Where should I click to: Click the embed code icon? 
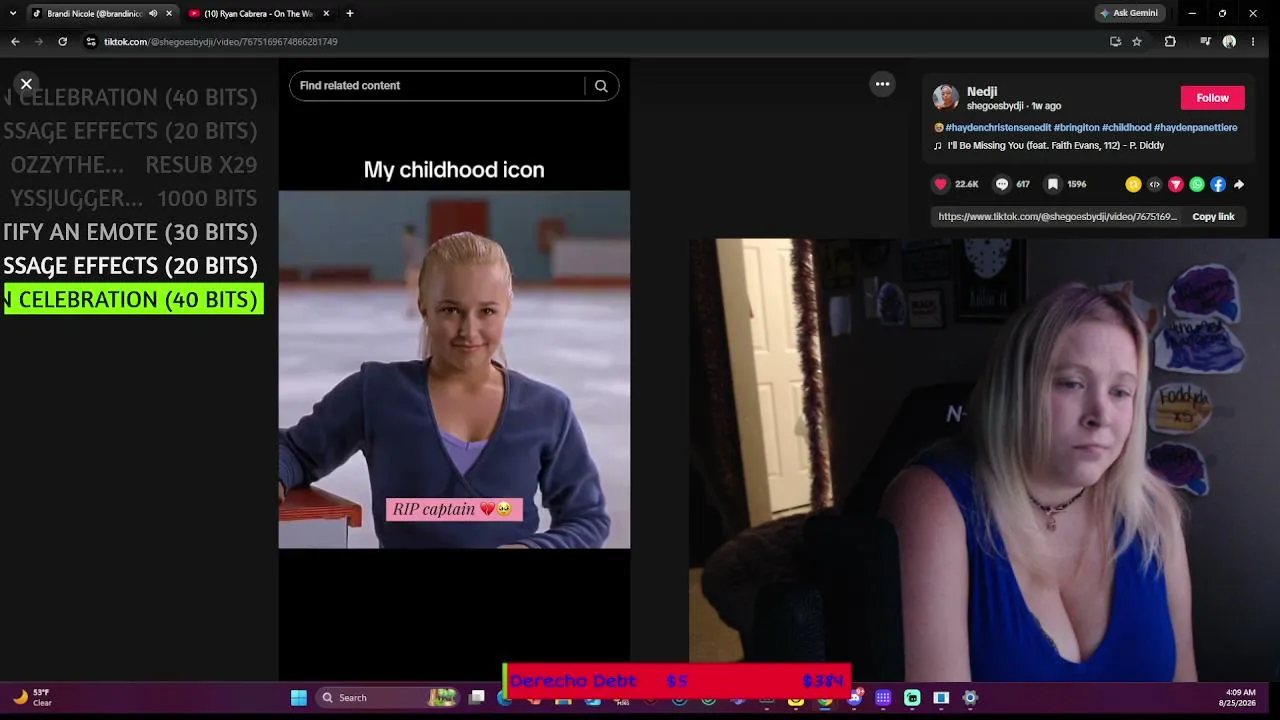click(x=1154, y=184)
